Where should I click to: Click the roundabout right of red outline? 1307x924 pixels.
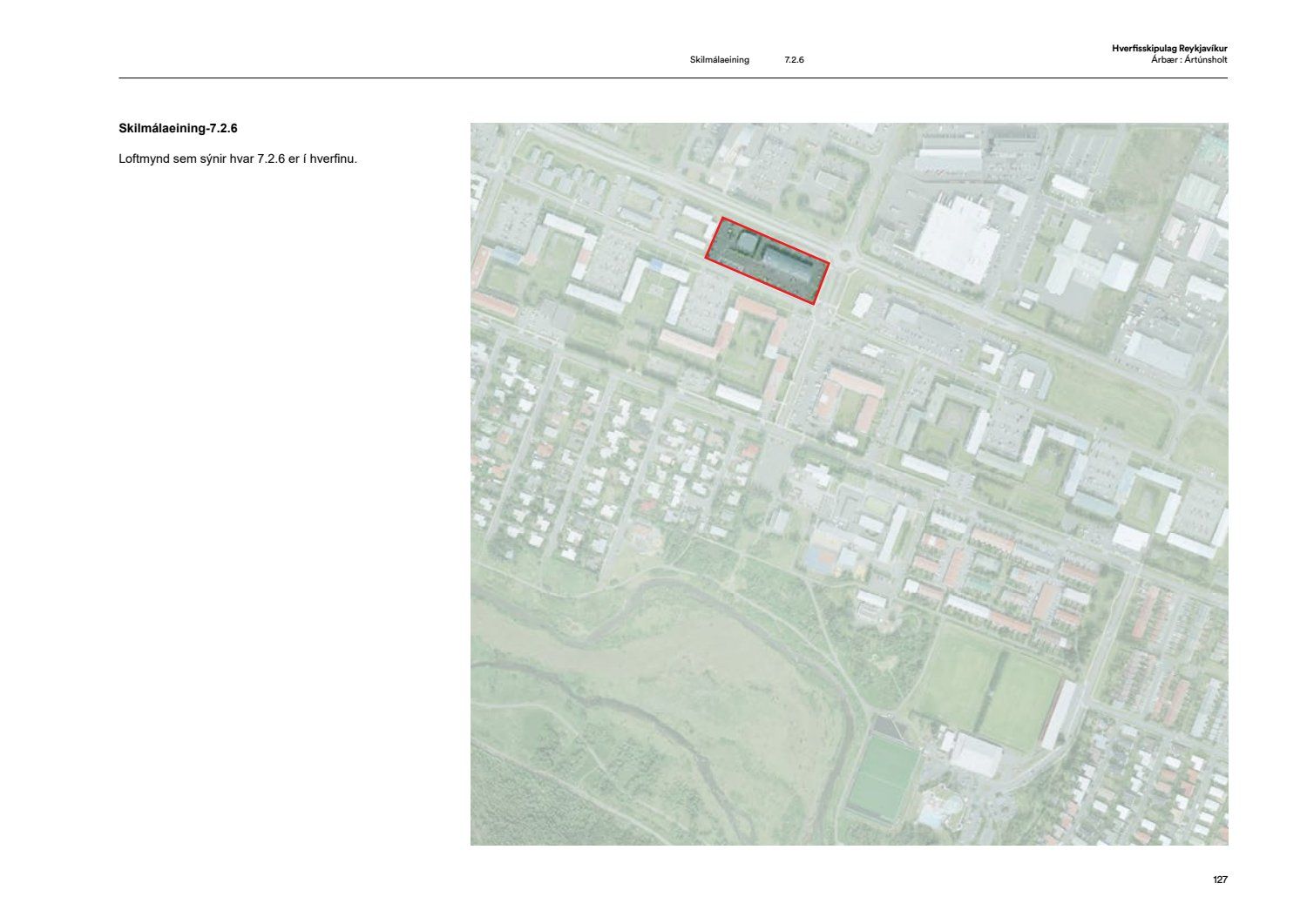pos(843,256)
